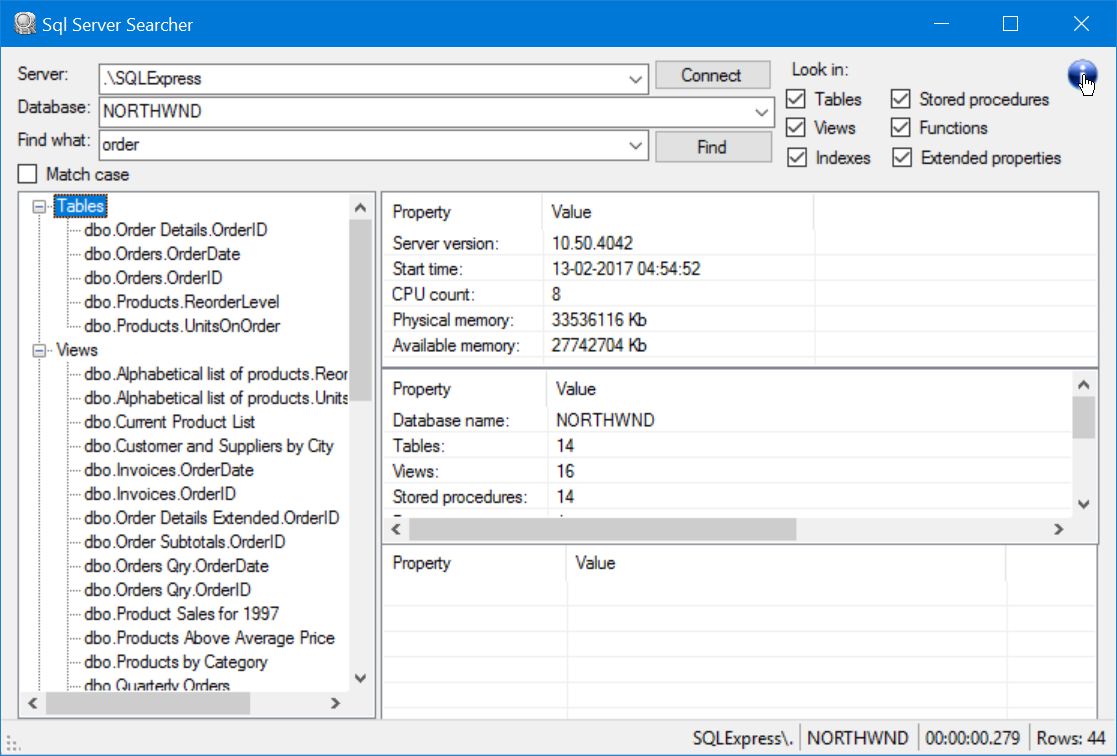Viewport: 1117px width, 756px height.
Task: Click tree scrollbar up arrow
Action: 360,207
